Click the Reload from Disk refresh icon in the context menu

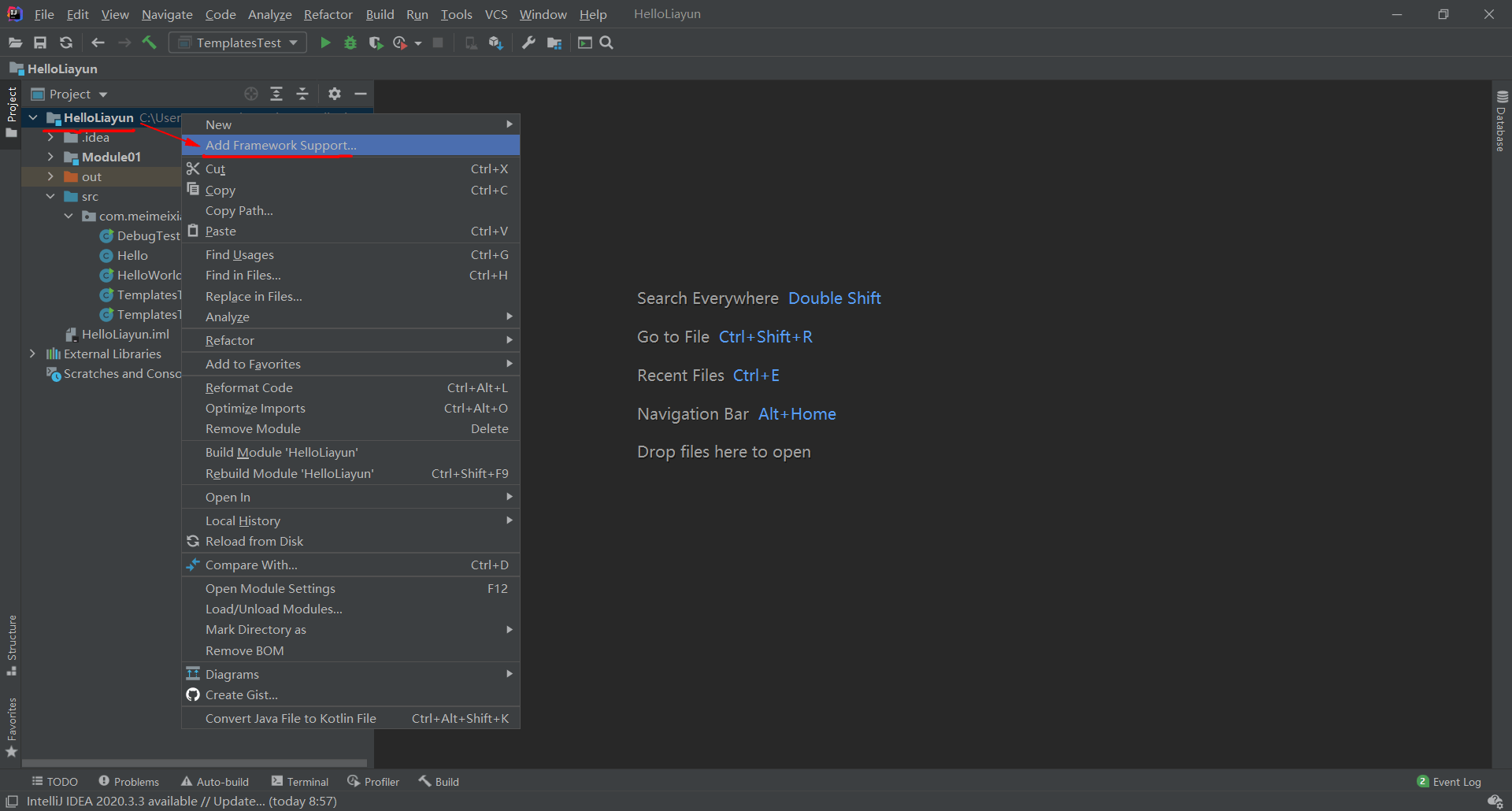[x=193, y=541]
